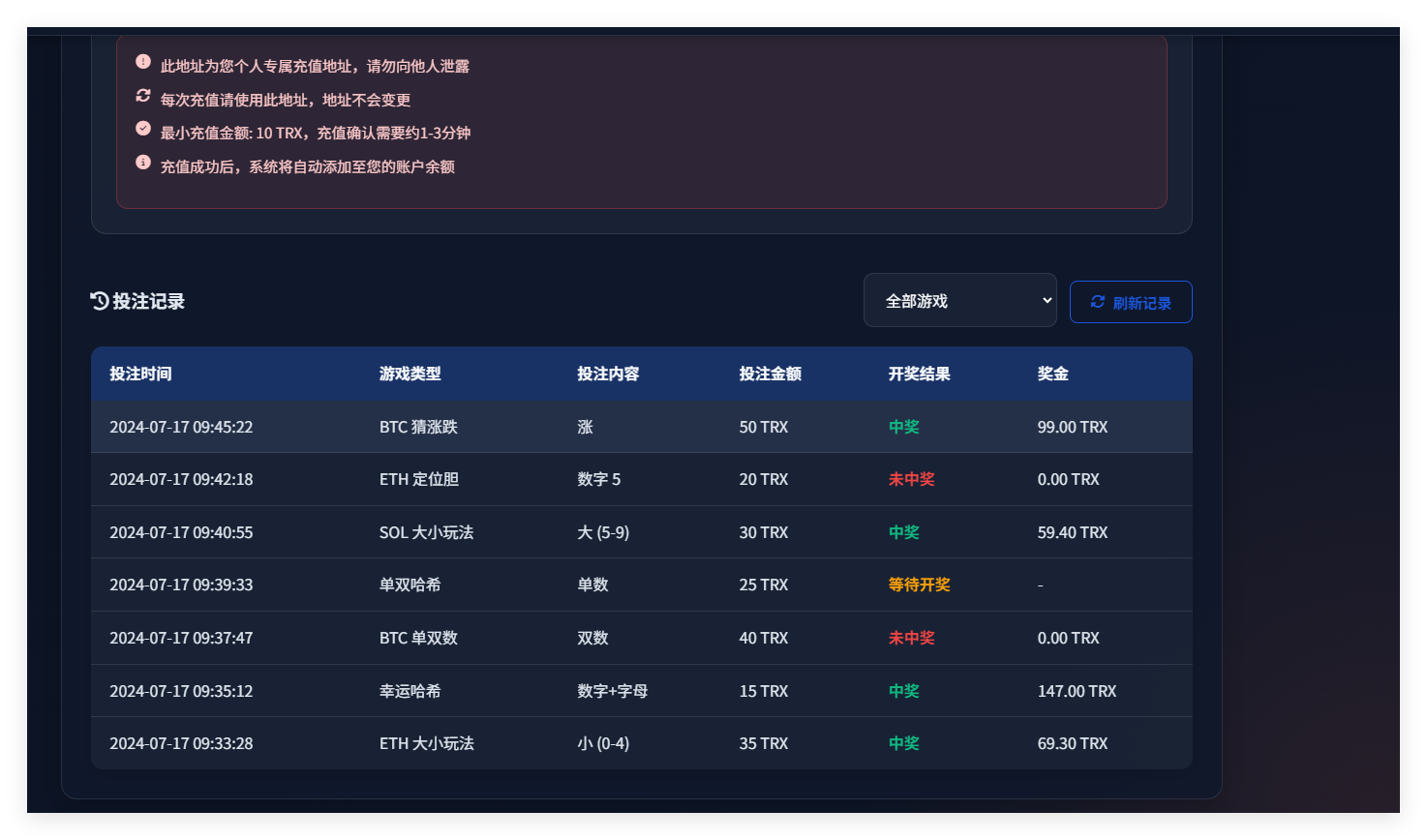Select the green 中奖 status for BTC 猜涨跌
Viewport: 1427px width, 840px height.
(902, 426)
